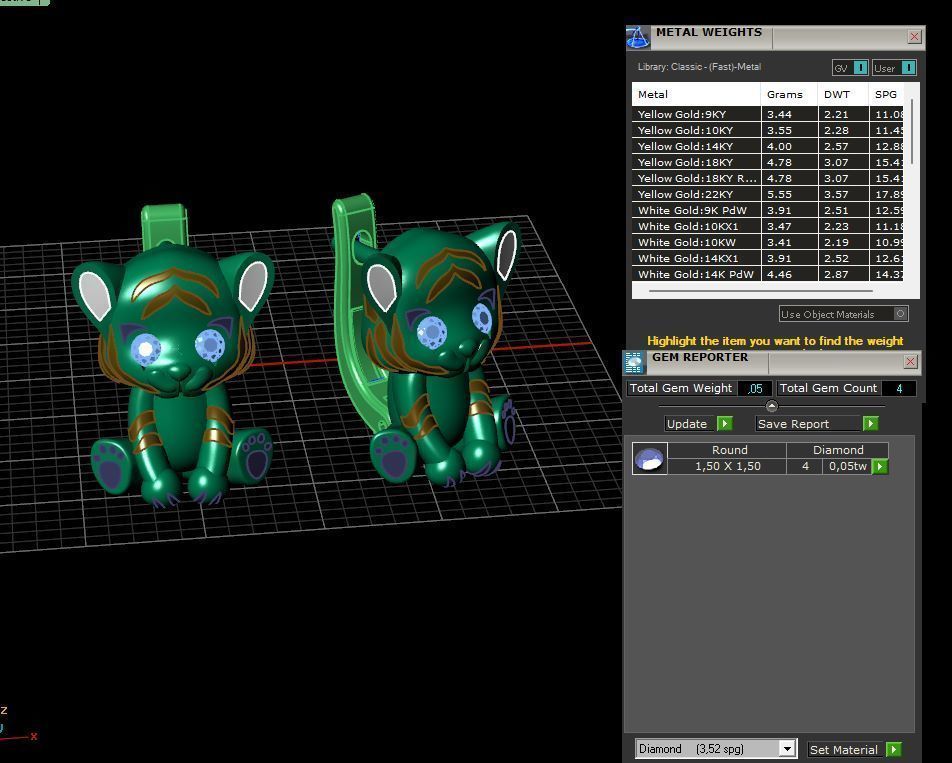Click the Total Gem Count value field

899,388
